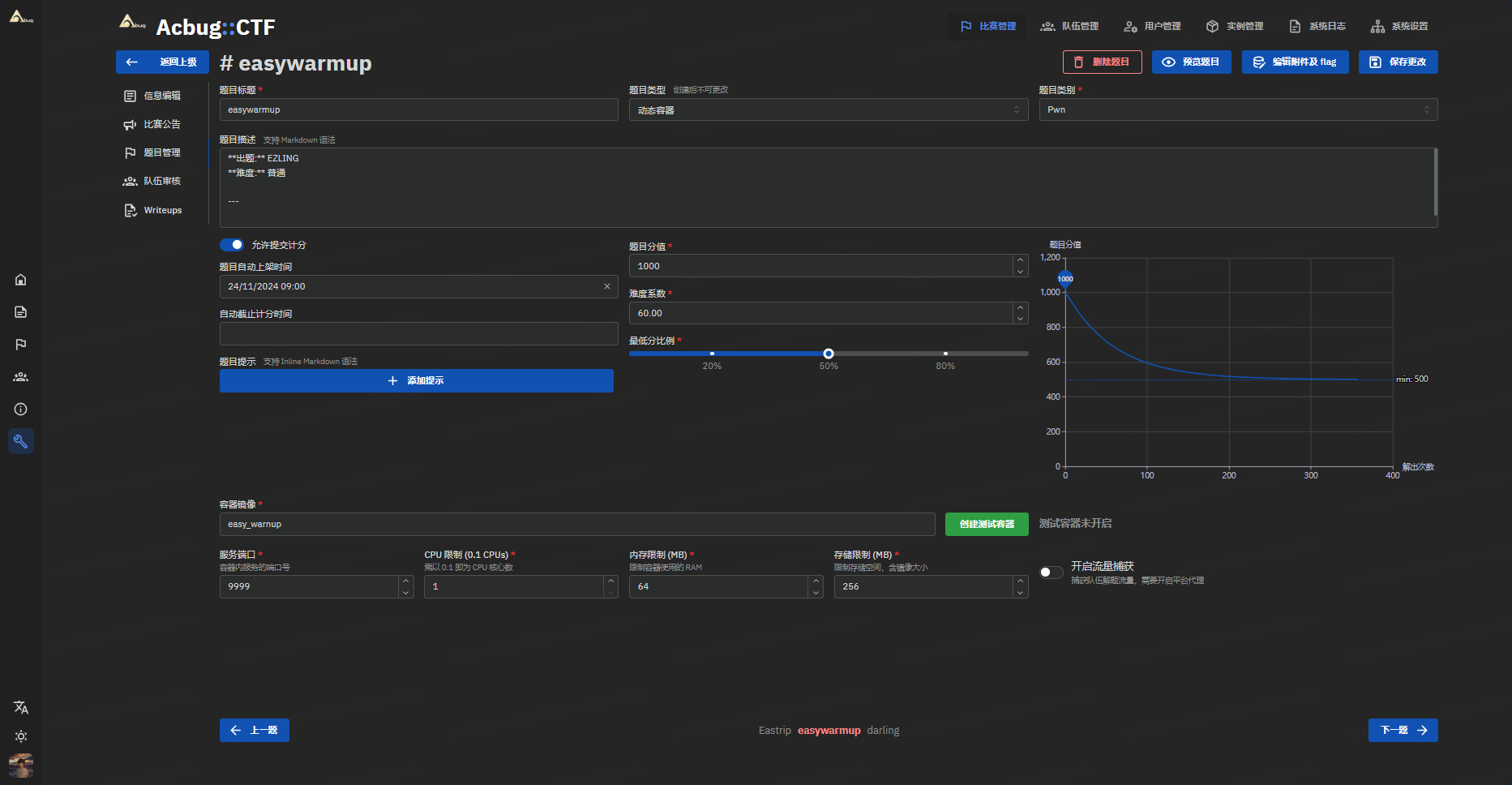Open the 队伍管理 top navigation tab
This screenshot has height=785, width=1512.
click(1069, 26)
